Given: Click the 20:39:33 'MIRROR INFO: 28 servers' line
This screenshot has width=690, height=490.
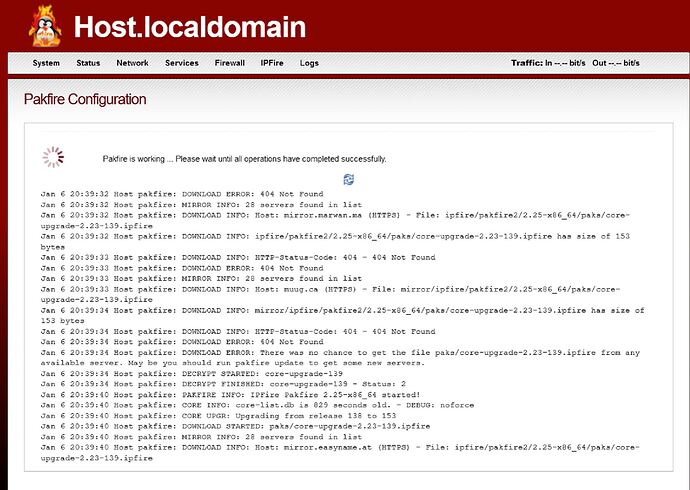Looking at the screenshot, I should click(201, 278).
